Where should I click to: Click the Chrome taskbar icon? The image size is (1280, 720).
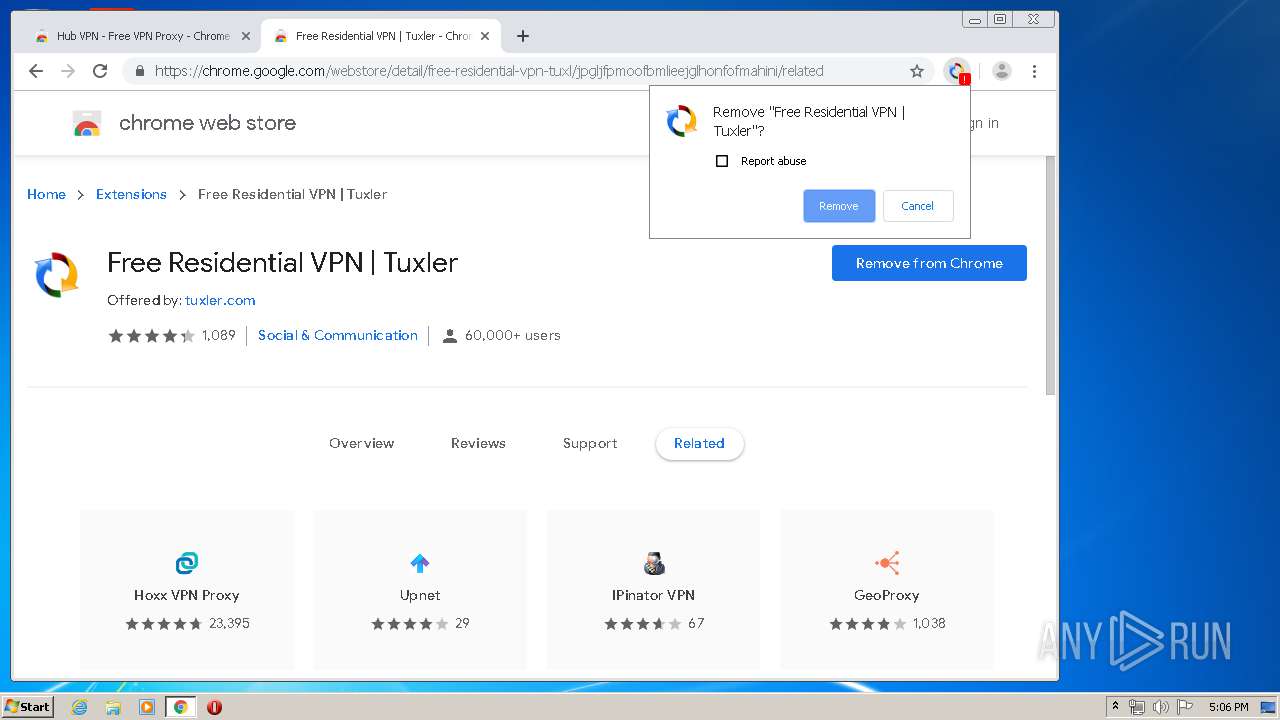tap(180, 707)
